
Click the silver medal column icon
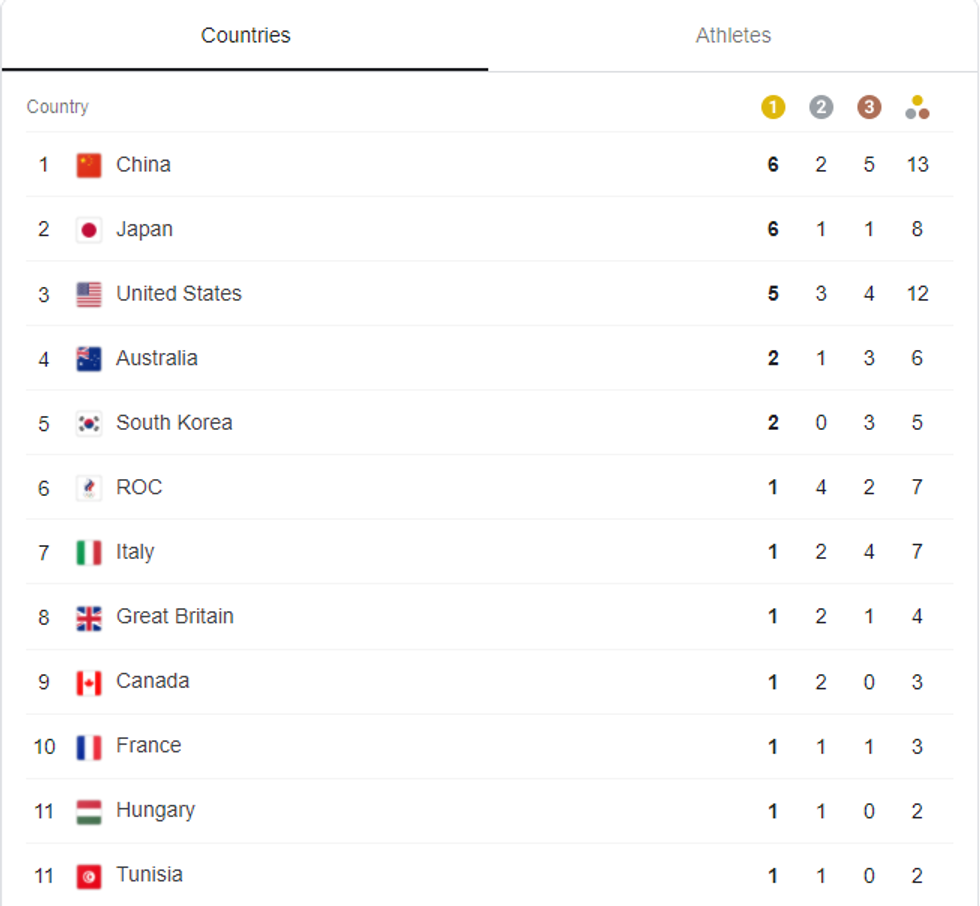[x=821, y=108]
